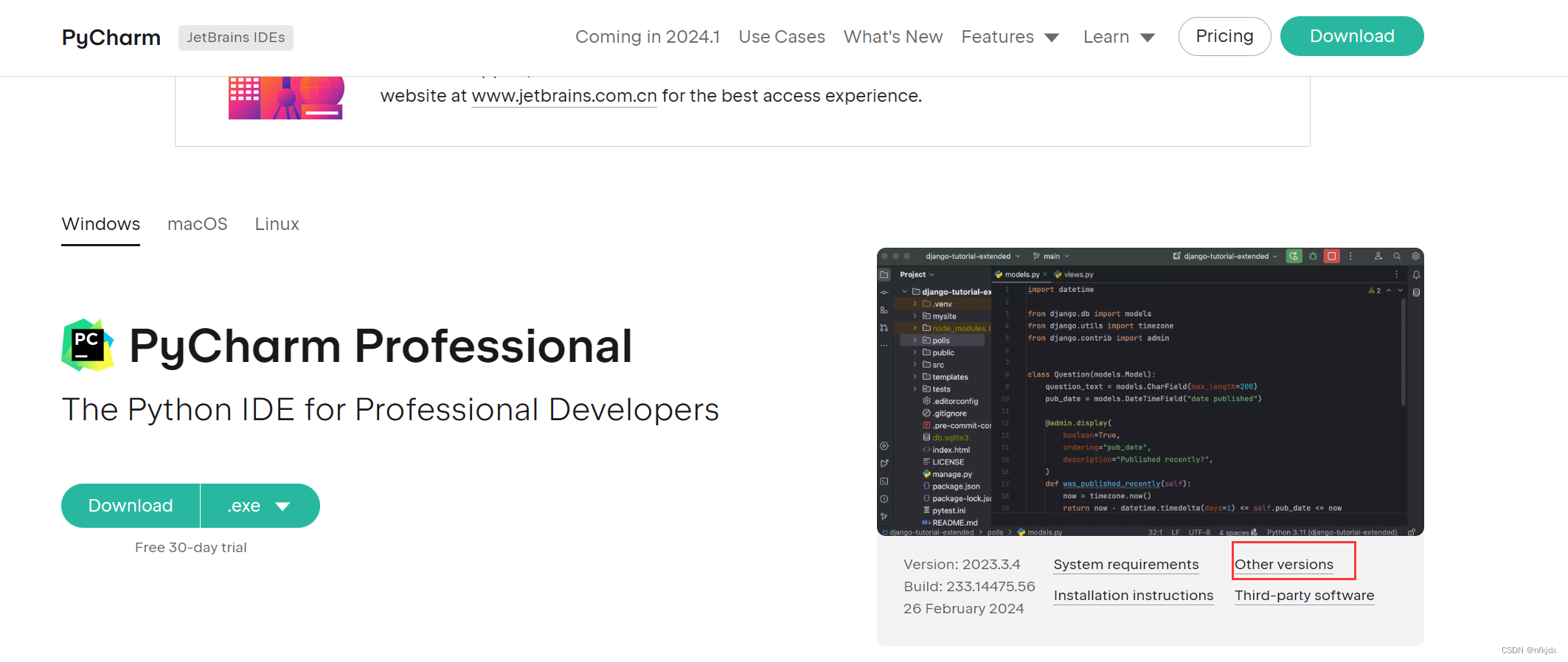Open the Installation instructions link
The height and width of the screenshot is (662, 1568).
coord(1134,596)
